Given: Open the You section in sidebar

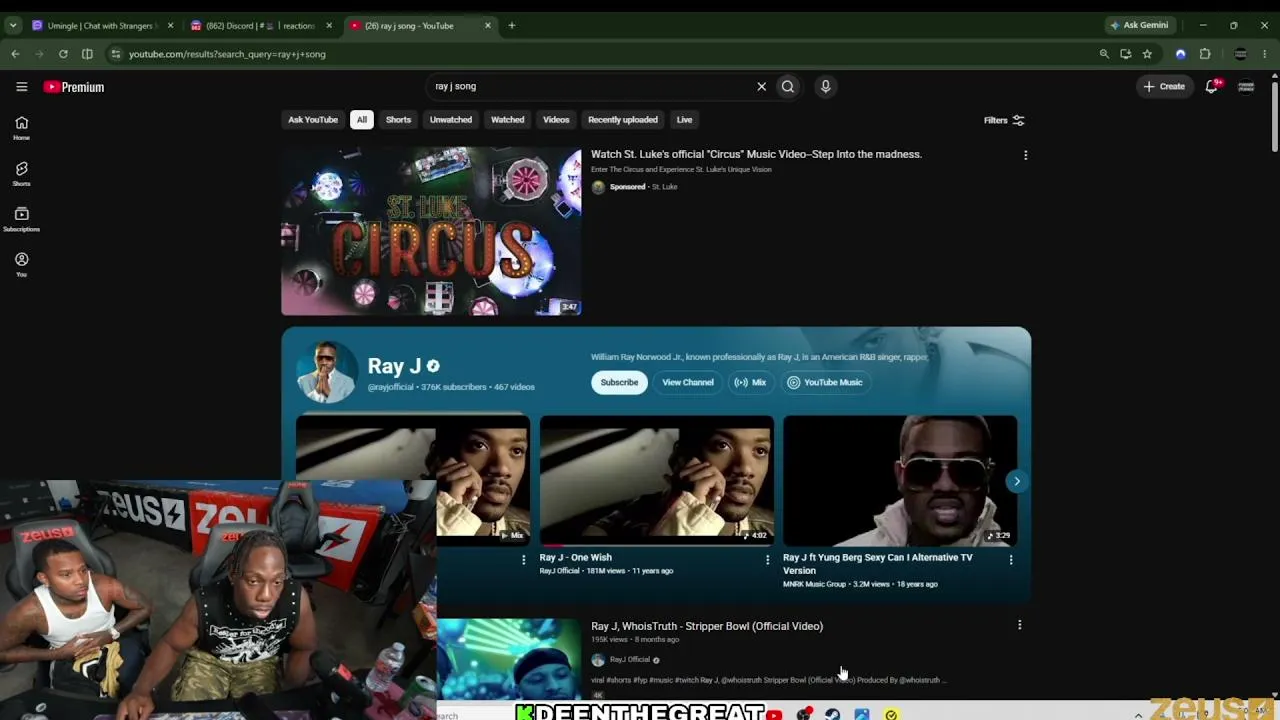Looking at the screenshot, I should point(21,264).
